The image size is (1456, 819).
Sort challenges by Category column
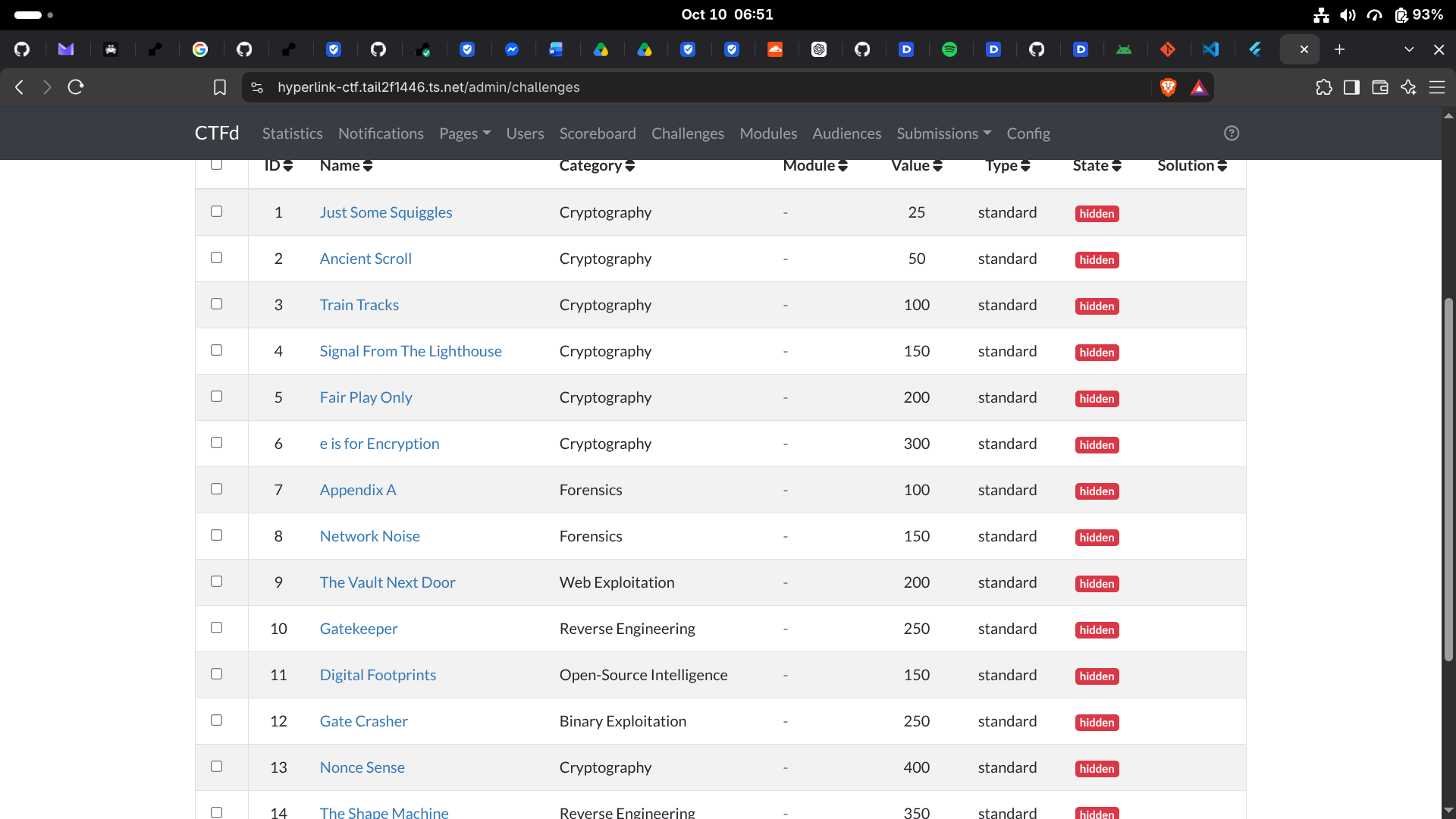[597, 165]
